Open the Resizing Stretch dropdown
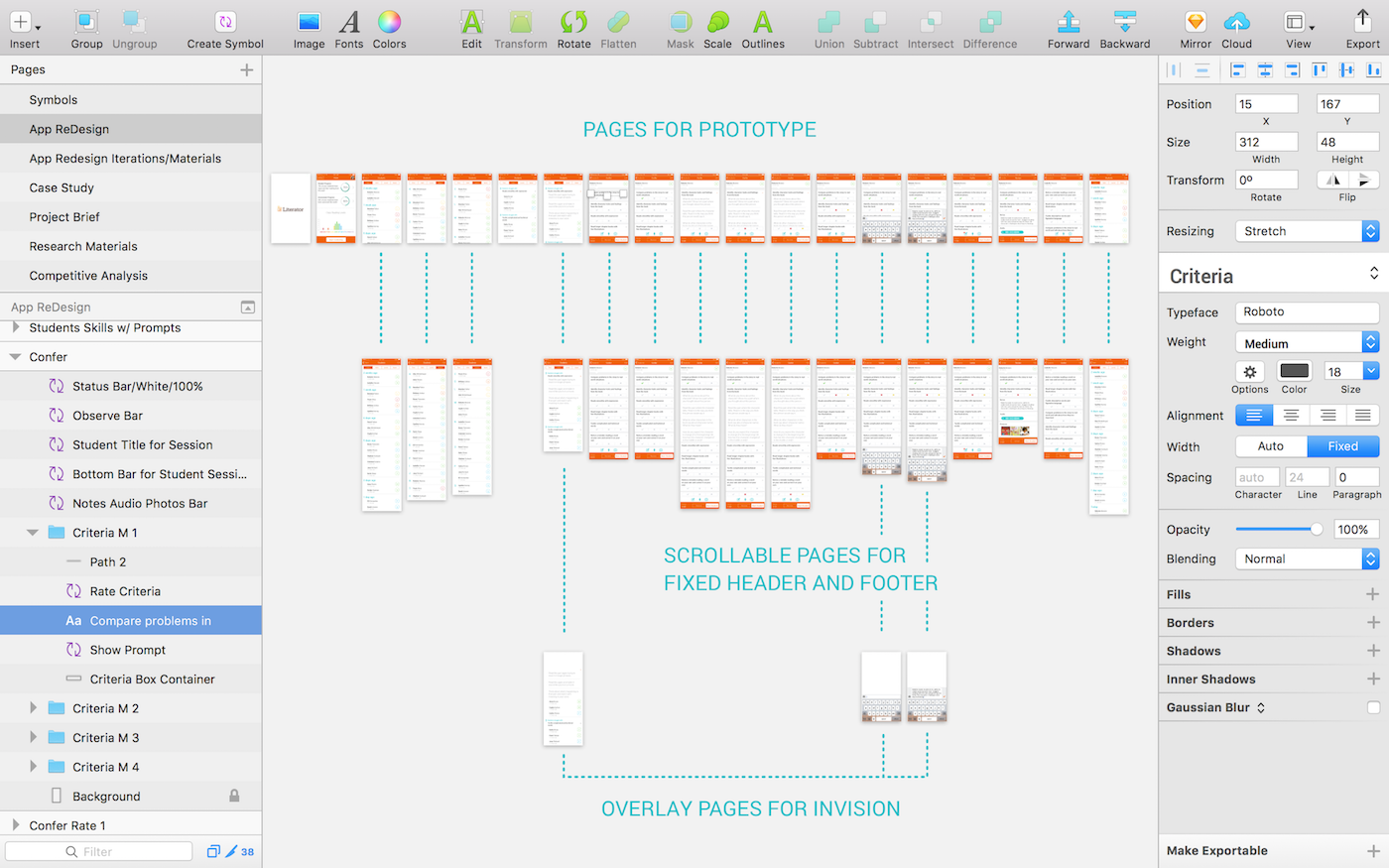Screen dimensions: 1389x868 coord(1308,231)
